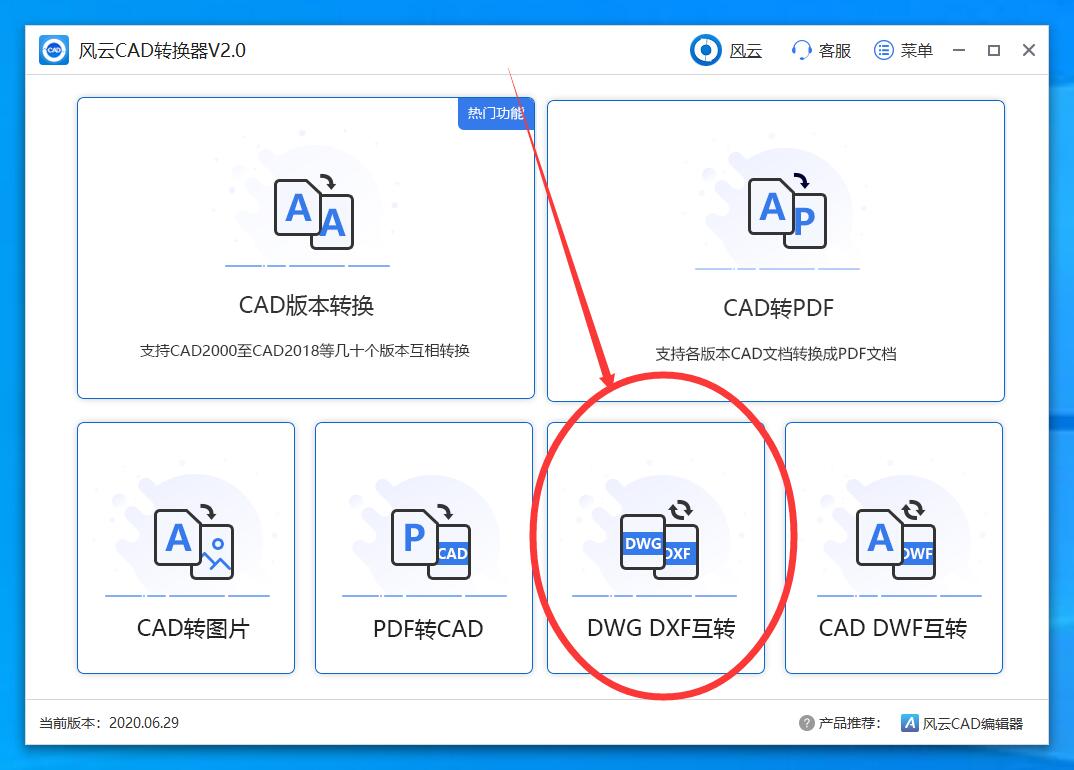Click the 风云CAD转换器V2.0 title text

click(x=162, y=51)
